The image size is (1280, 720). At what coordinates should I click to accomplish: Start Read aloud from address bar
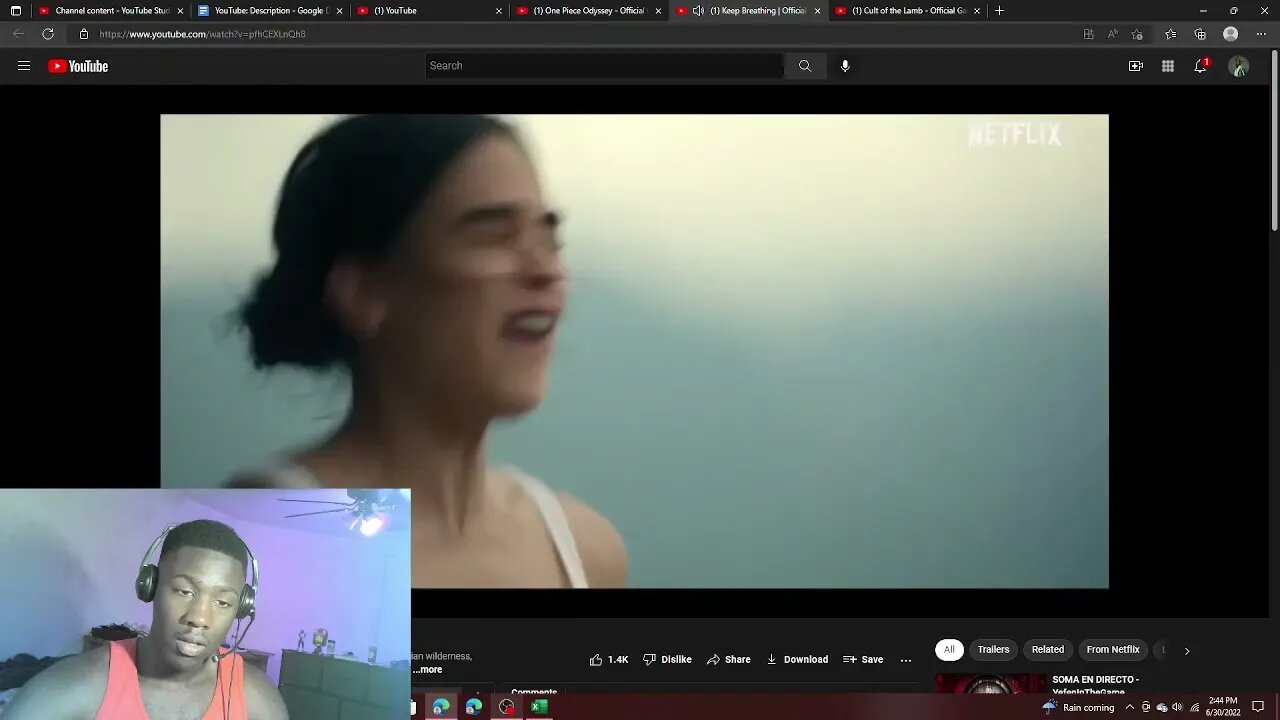[x=1113, y=34]
